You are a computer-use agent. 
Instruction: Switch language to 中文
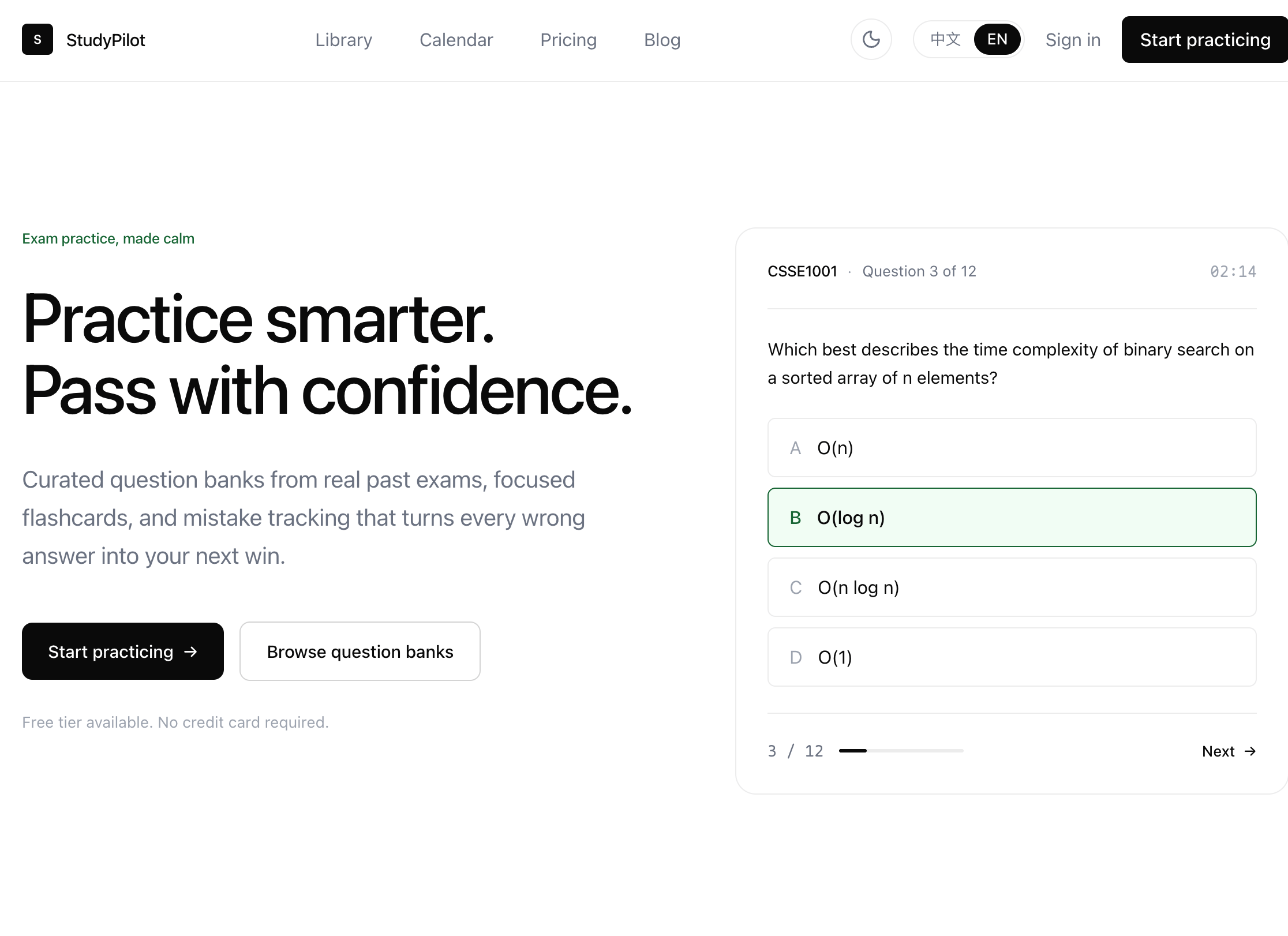point(945,39)
